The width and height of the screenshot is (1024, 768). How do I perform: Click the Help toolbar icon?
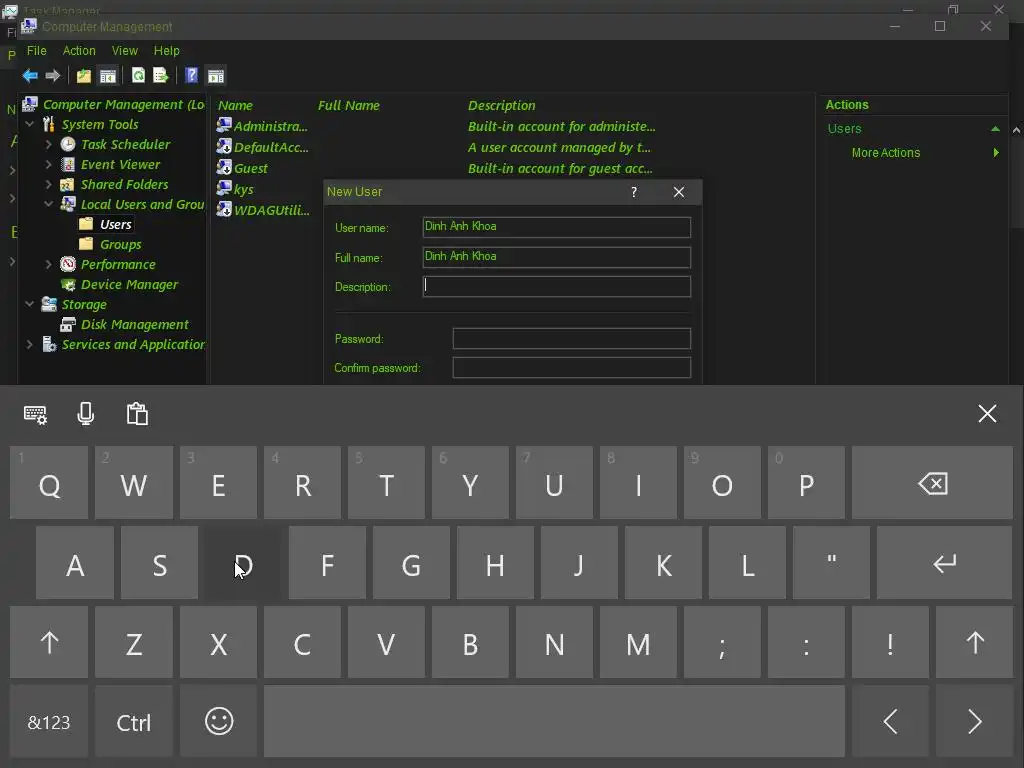(191, 76)
